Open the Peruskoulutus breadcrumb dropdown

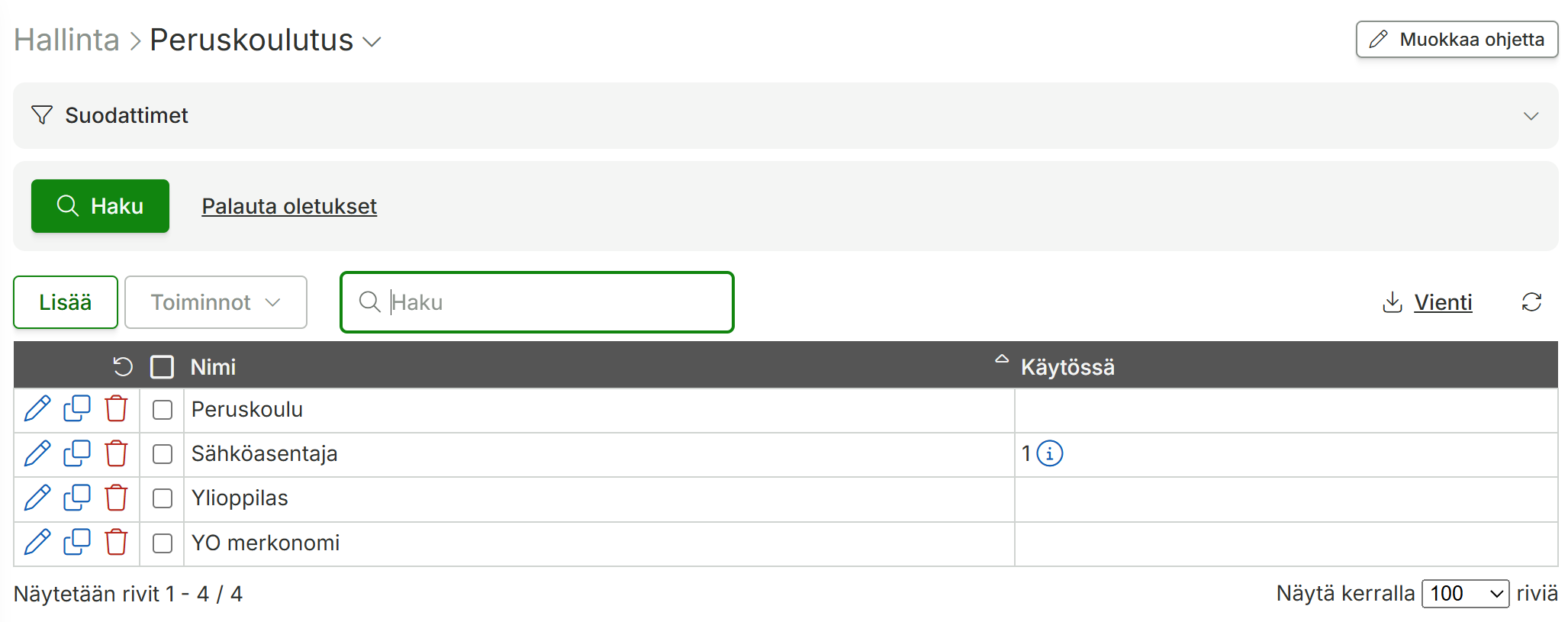(265, 40)
